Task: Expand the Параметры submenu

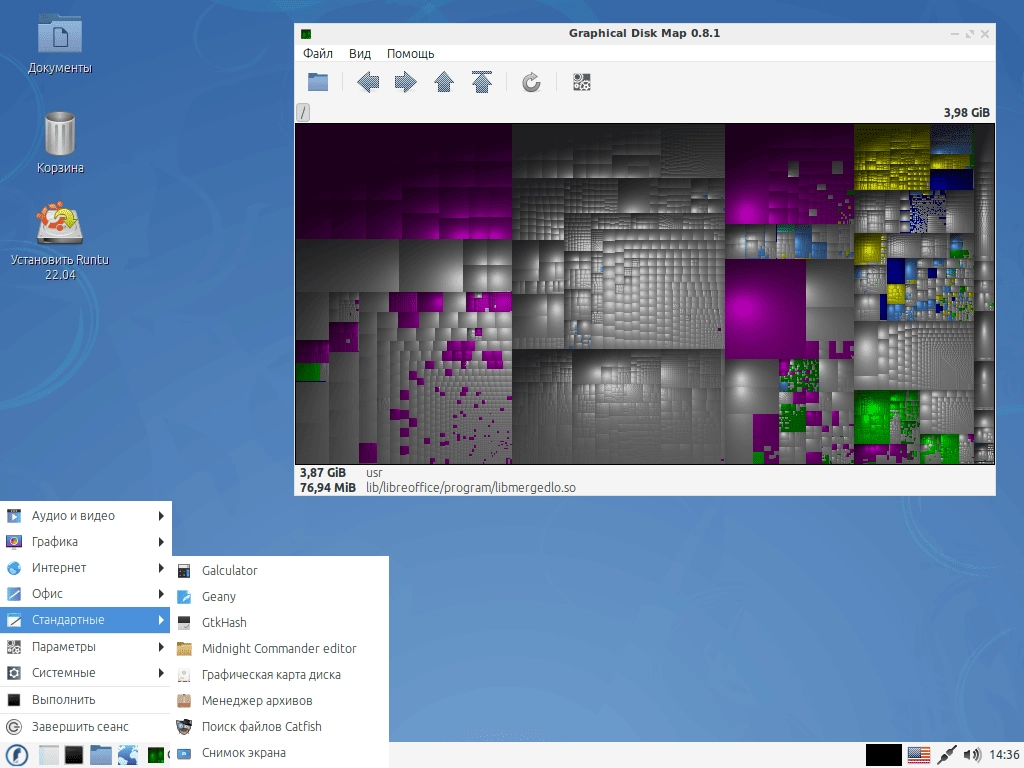Action: coord(85,647)
